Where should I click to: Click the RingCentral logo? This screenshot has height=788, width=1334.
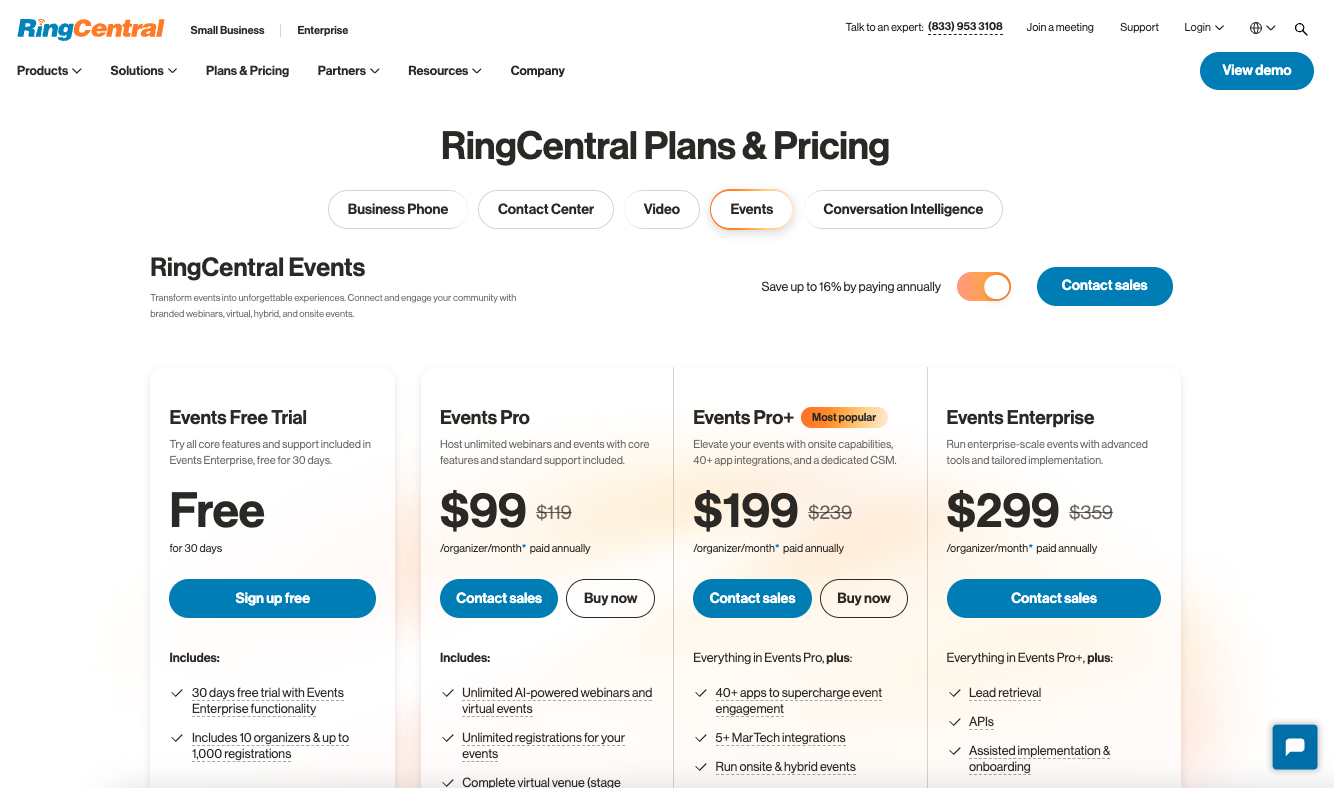(91, 29)
